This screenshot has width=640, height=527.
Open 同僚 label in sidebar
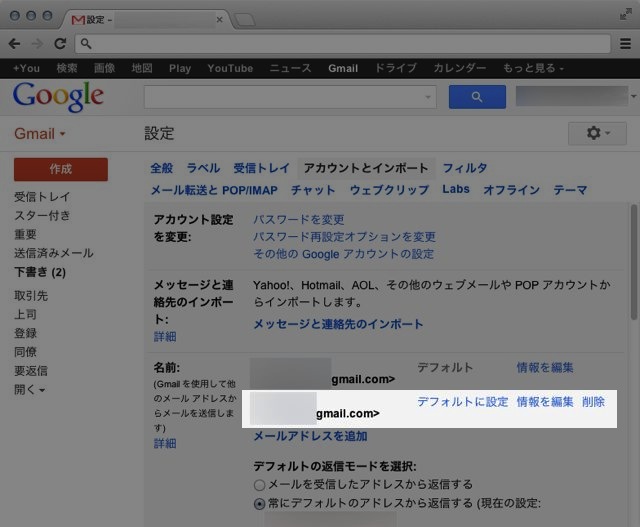coord(25,352)
